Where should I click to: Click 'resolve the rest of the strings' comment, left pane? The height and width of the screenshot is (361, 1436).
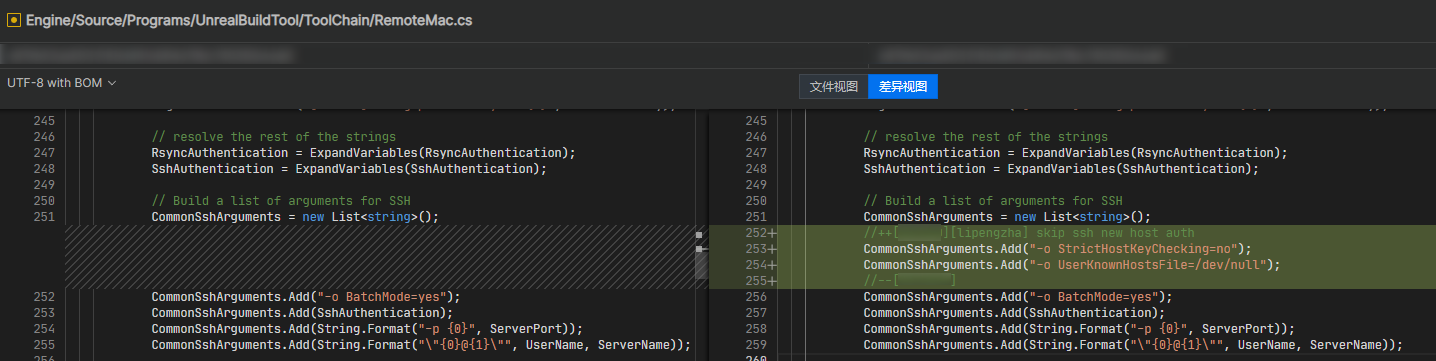[273, 137]
